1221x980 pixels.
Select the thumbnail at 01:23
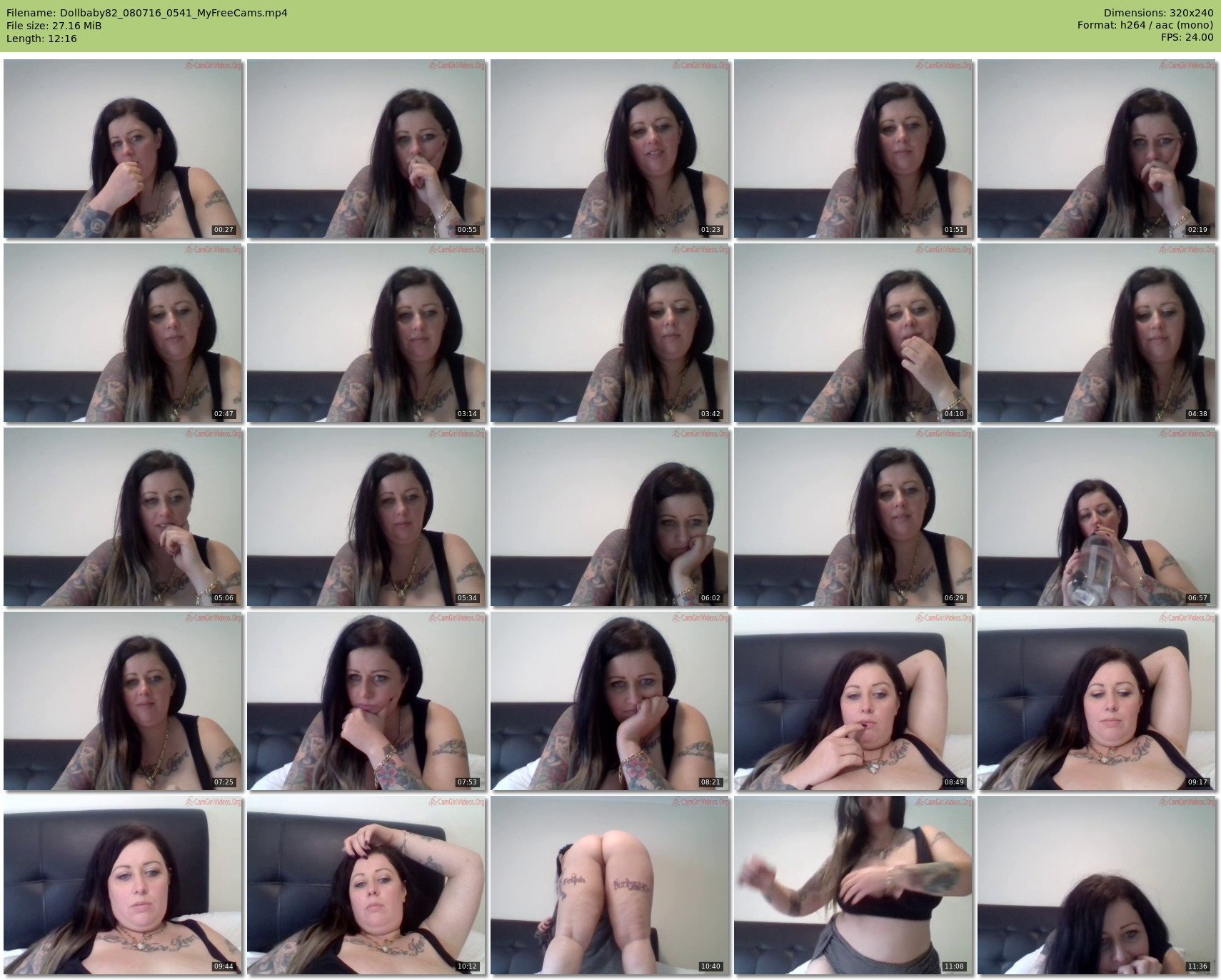(610, 148)
